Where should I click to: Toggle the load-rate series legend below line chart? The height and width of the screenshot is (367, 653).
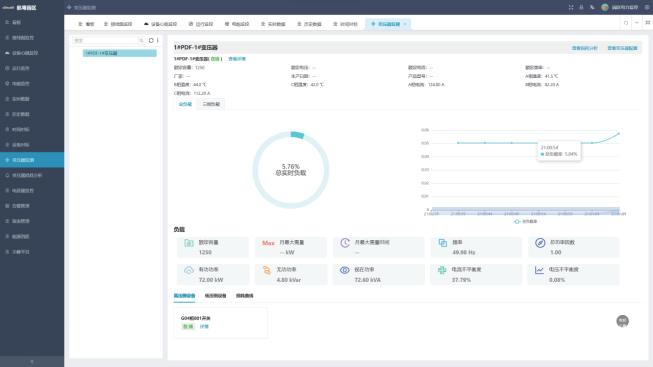pyautogui.click(x=526, y=222)
